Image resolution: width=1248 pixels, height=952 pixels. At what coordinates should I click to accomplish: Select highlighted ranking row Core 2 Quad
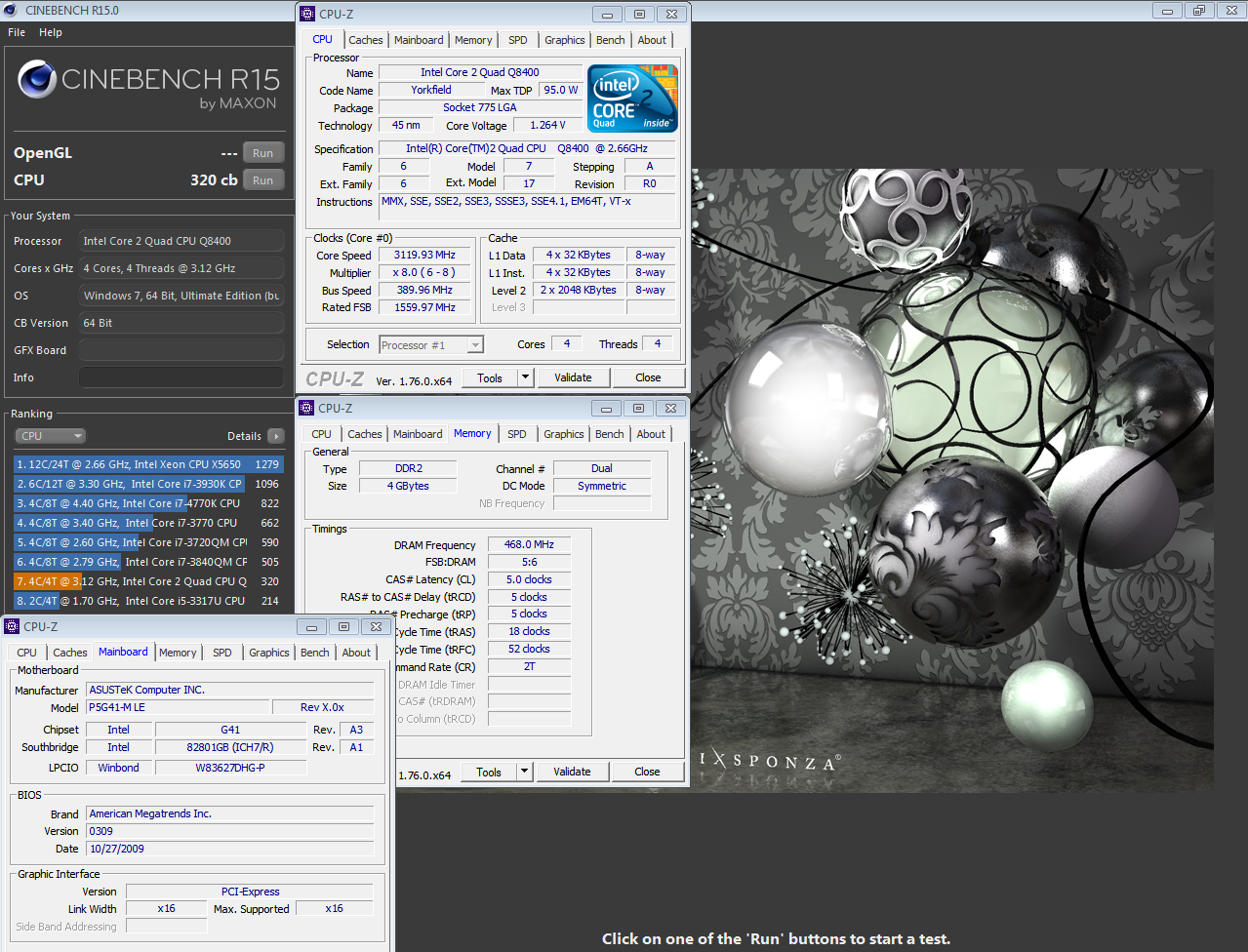[148, 581]
